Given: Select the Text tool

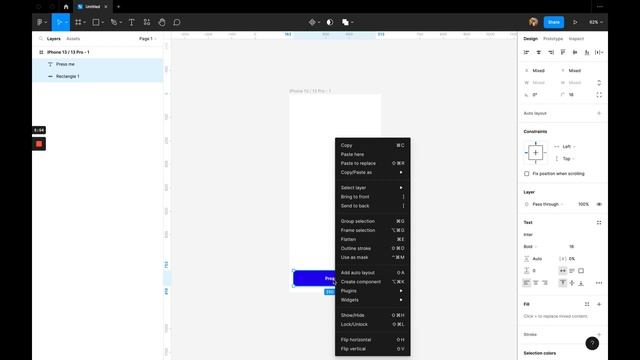Looking at the screenshot, I should tap(131, 22).
